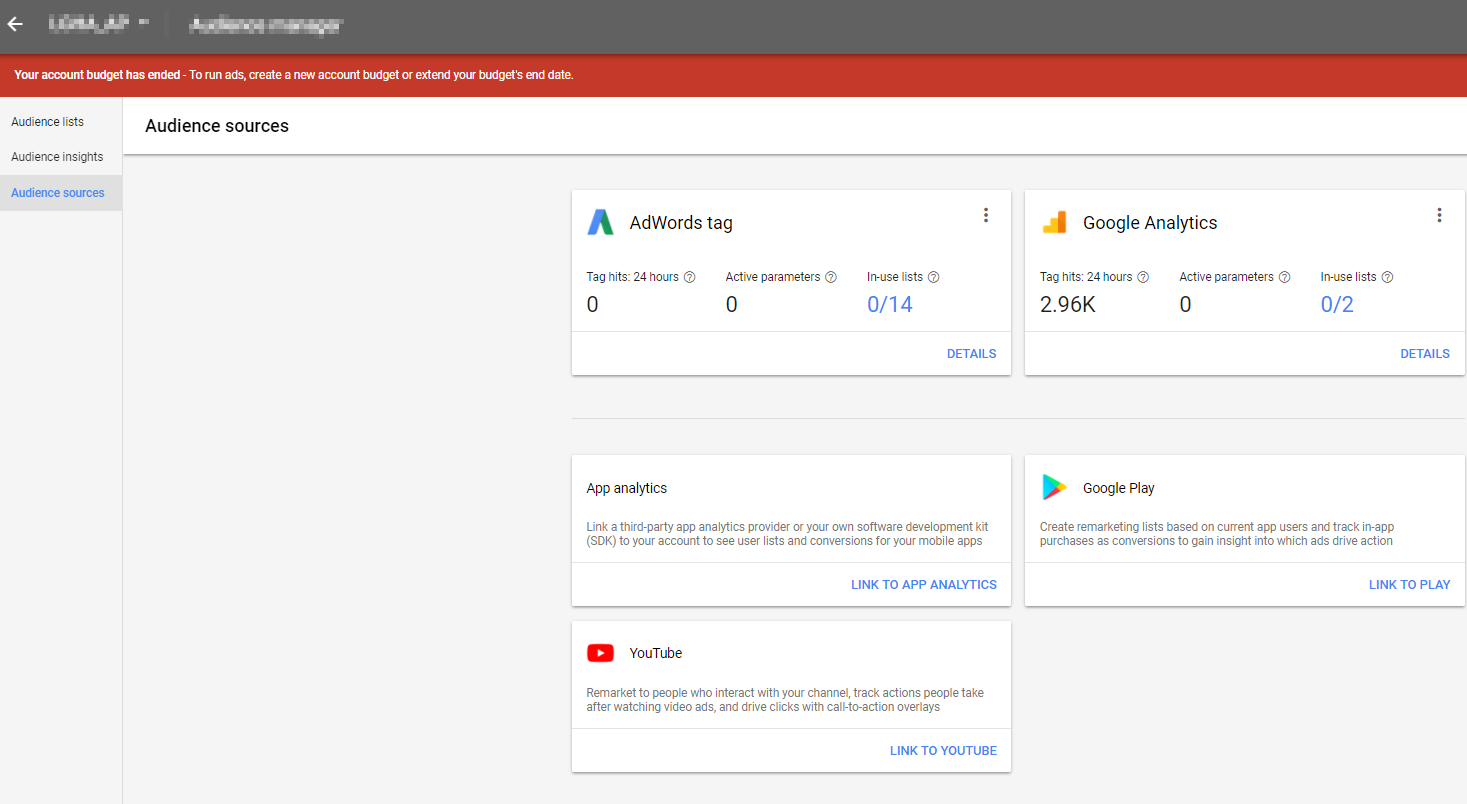Click LINK TO APP ANALYTICS
This screenshot has height=804, width=1467.
[x=924, y=585]
